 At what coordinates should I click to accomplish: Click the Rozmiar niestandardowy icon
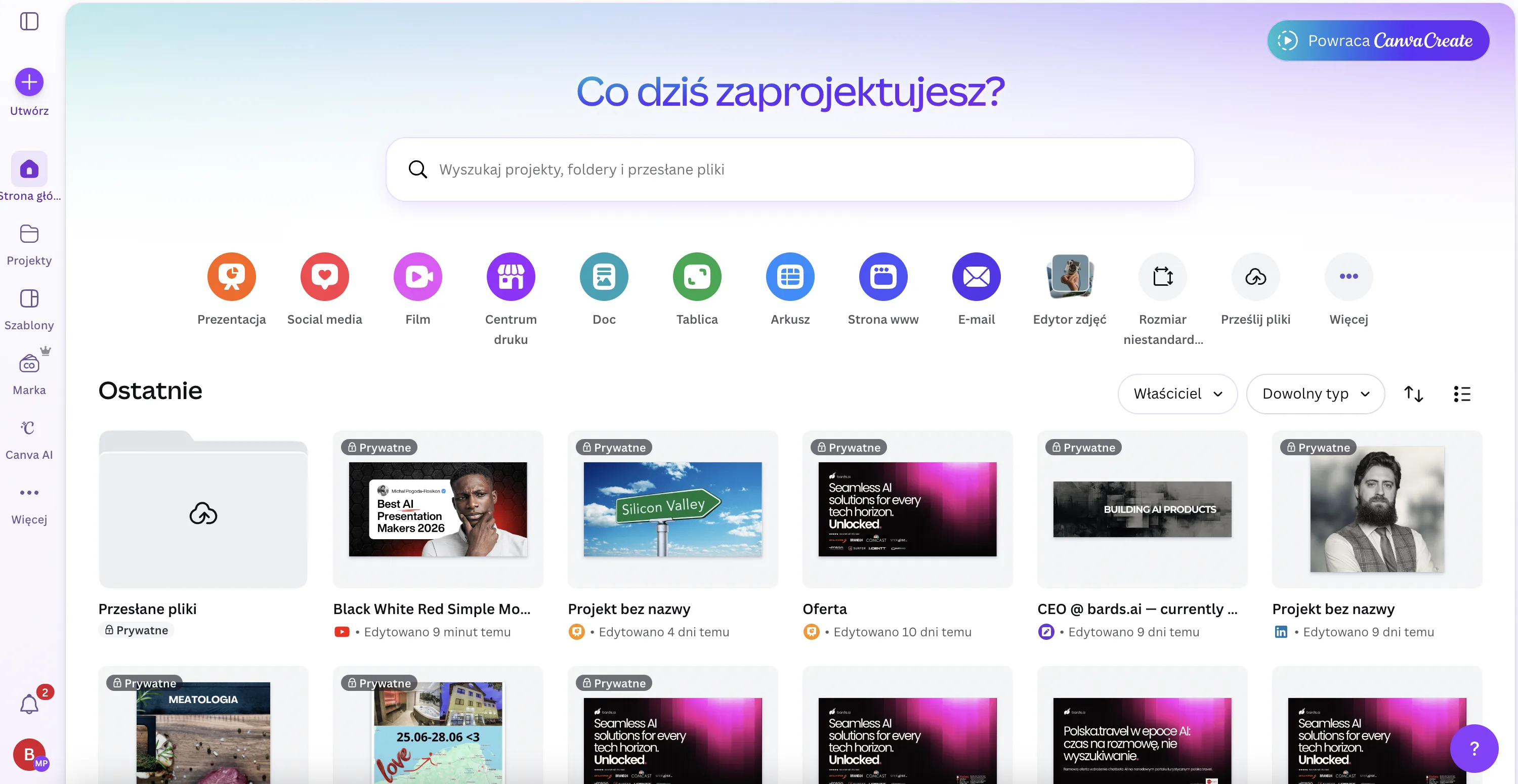[x=1163, y=277]
